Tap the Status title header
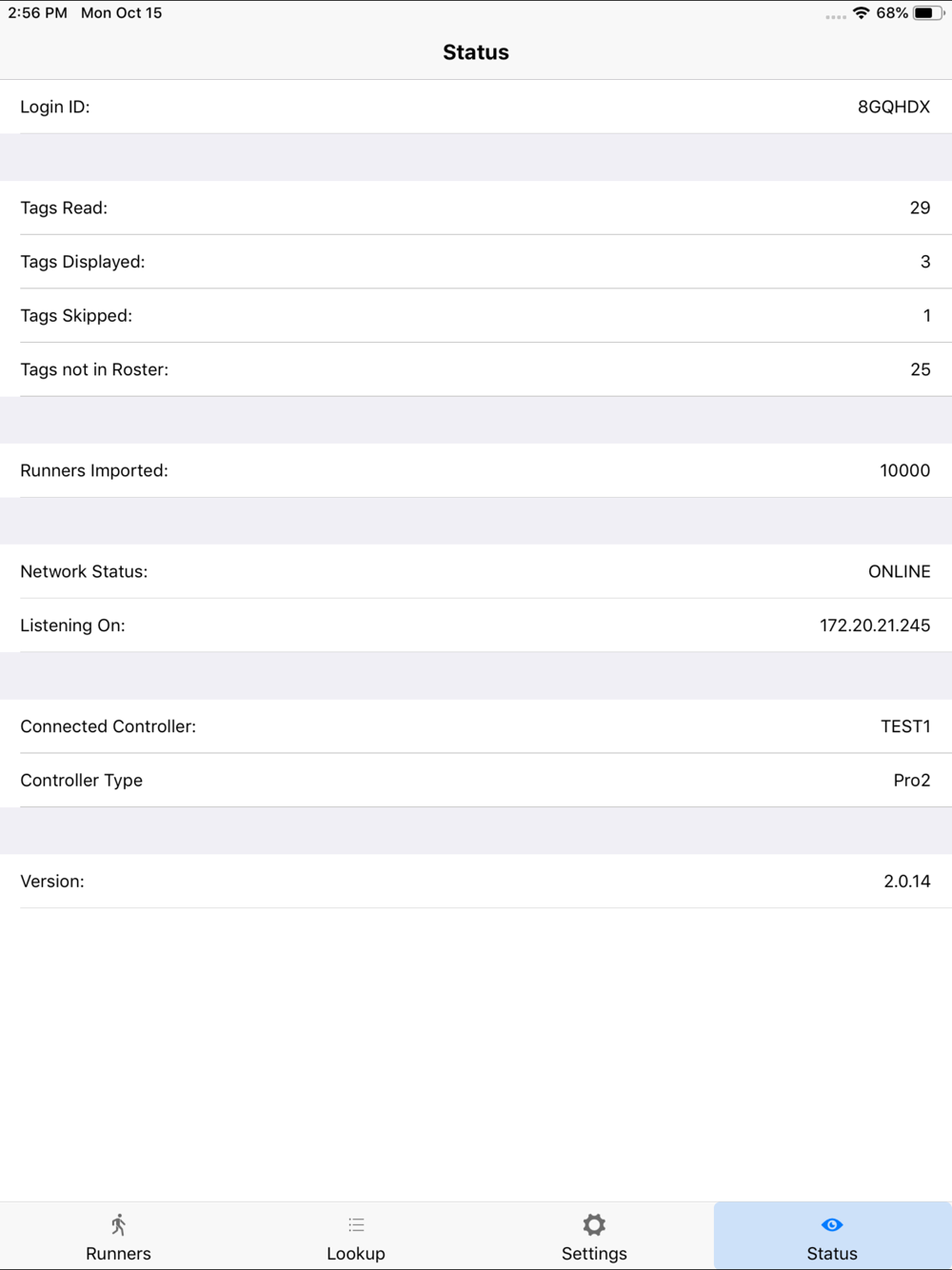 (x=476, y=52)
